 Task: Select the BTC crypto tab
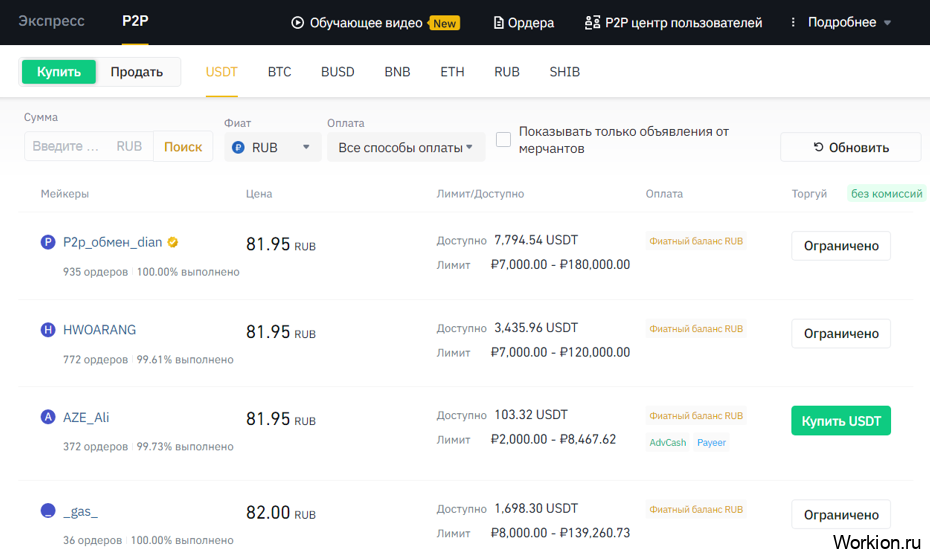[279, 72]
